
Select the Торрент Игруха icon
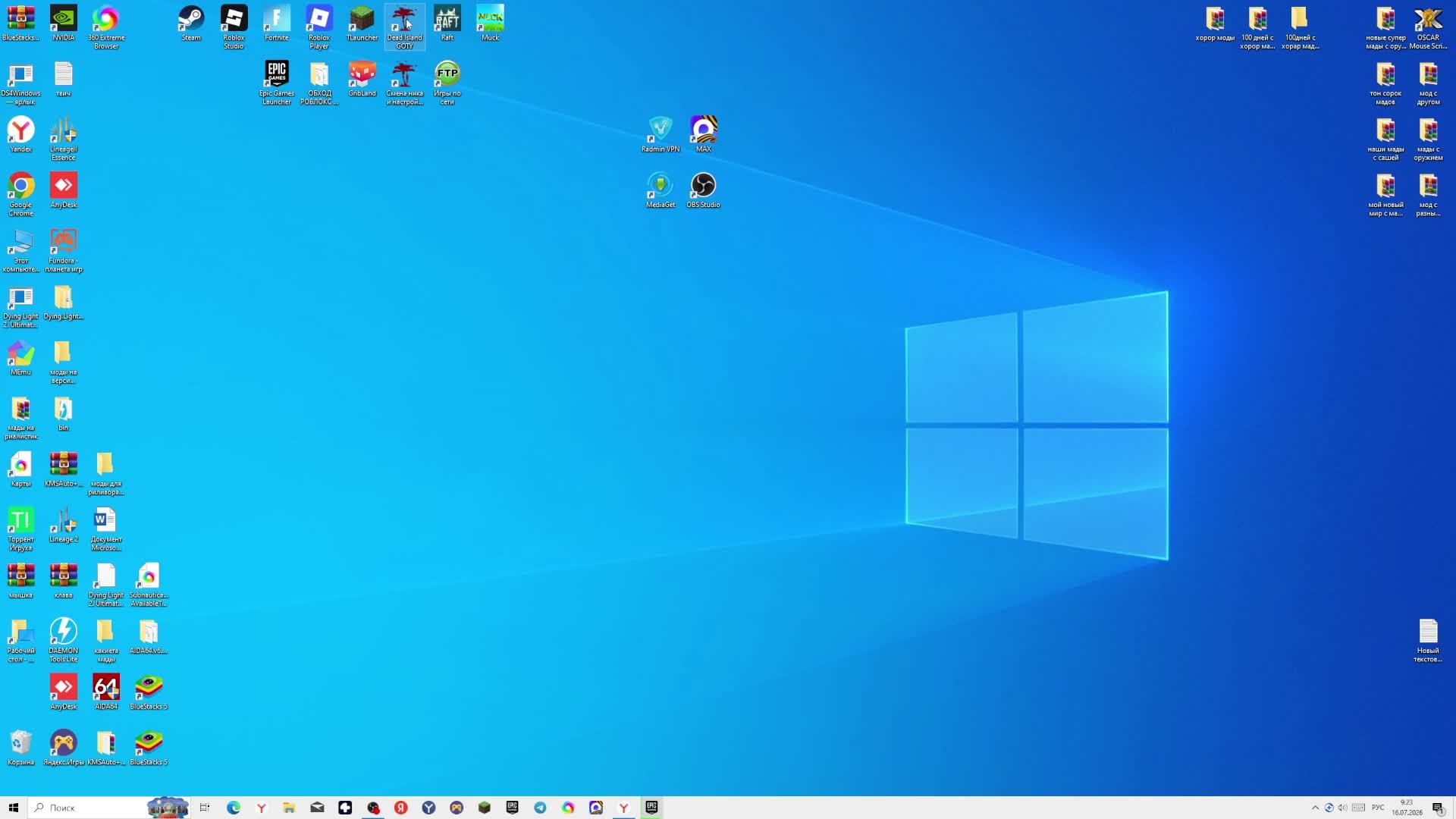20,529
